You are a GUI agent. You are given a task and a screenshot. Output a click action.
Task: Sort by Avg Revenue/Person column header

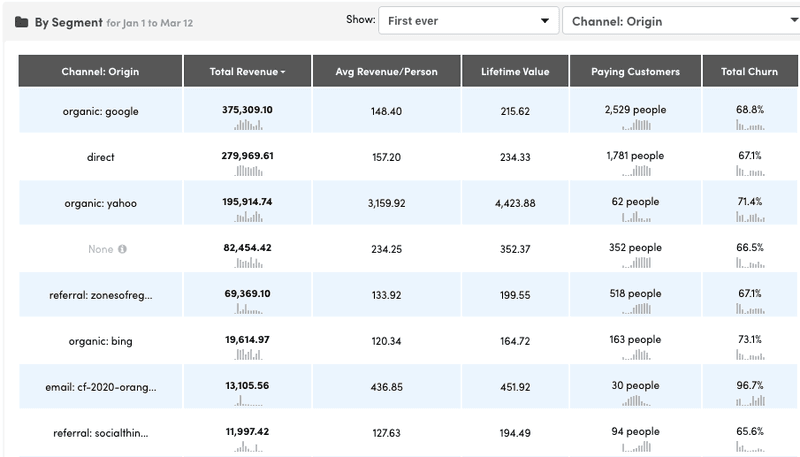tap(387, 72)
